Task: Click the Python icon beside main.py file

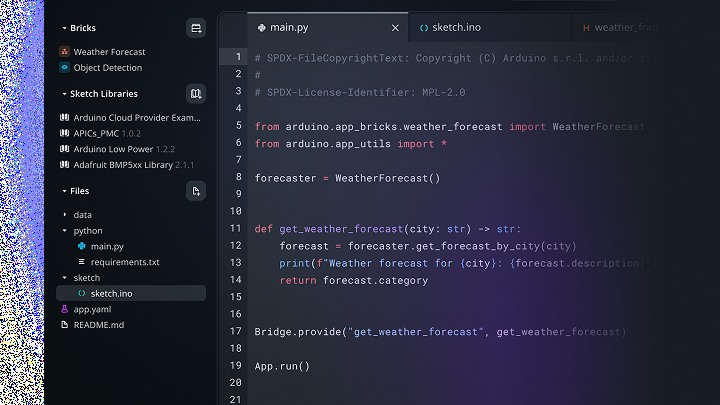Action: [82, 246]
